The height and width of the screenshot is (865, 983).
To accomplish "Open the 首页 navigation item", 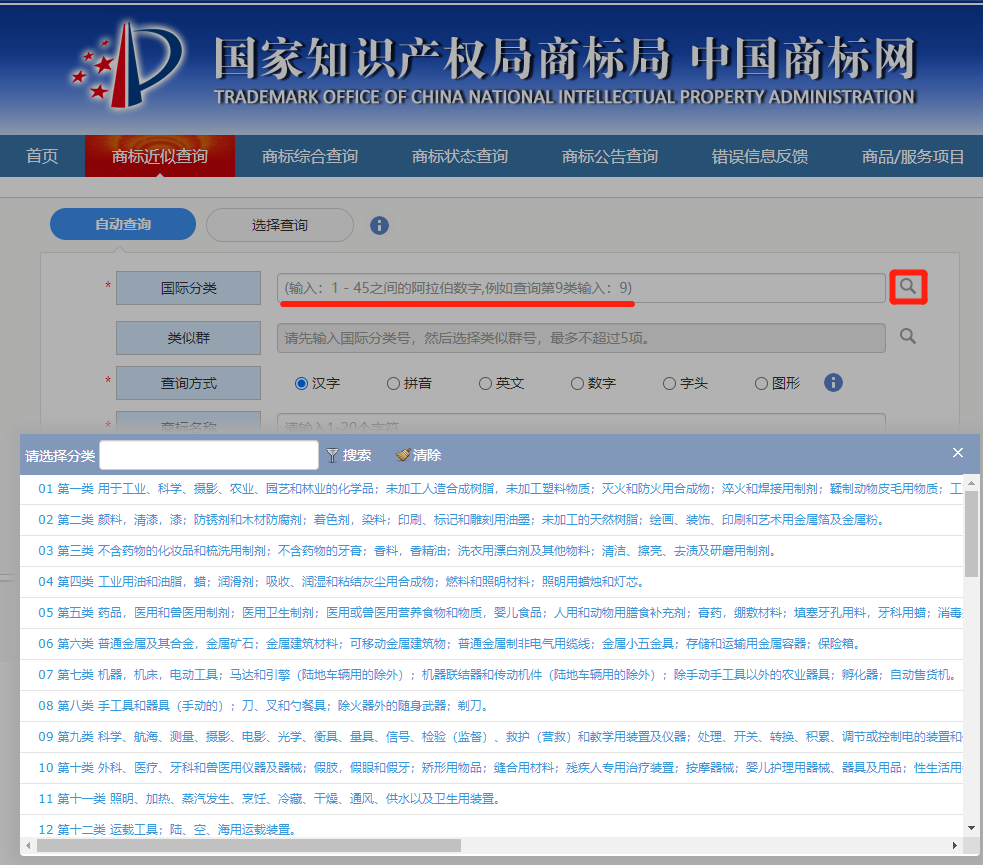I will [42, 156].
